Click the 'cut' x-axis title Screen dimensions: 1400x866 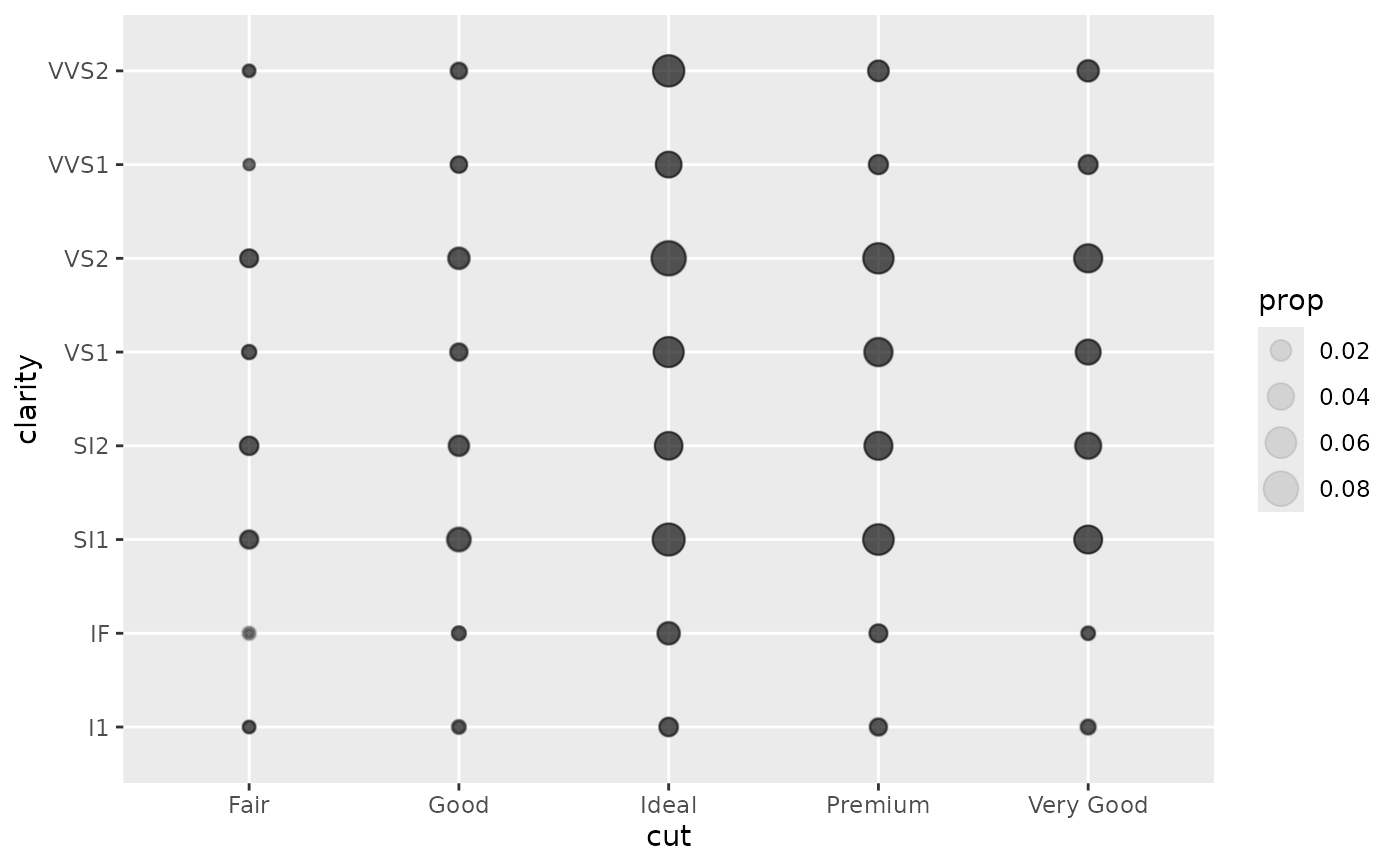[x=668, y=836]
